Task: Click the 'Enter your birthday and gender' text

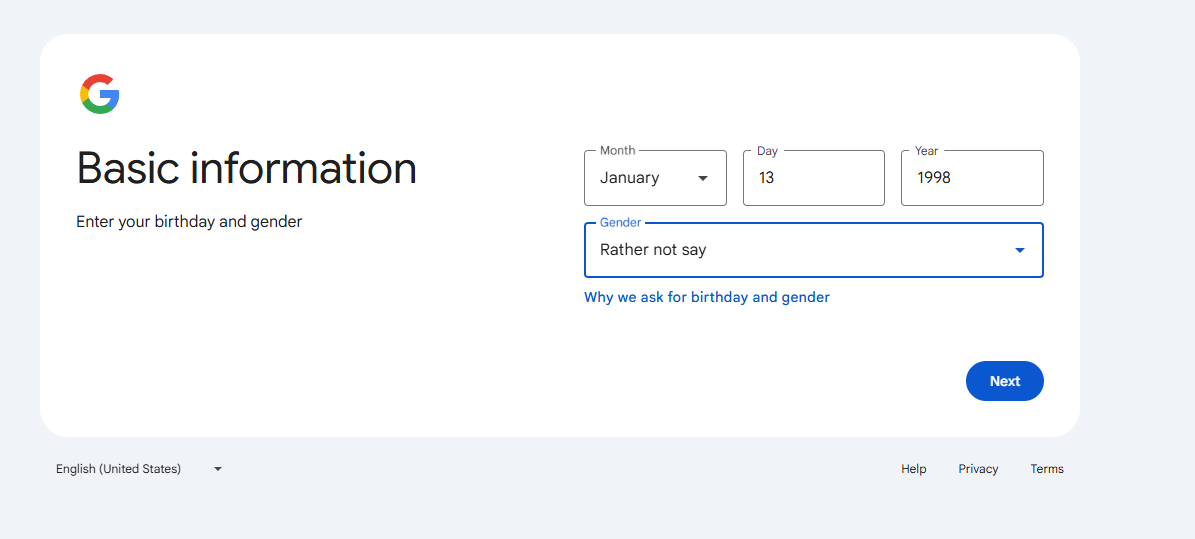Action: (x=189, y=222)
